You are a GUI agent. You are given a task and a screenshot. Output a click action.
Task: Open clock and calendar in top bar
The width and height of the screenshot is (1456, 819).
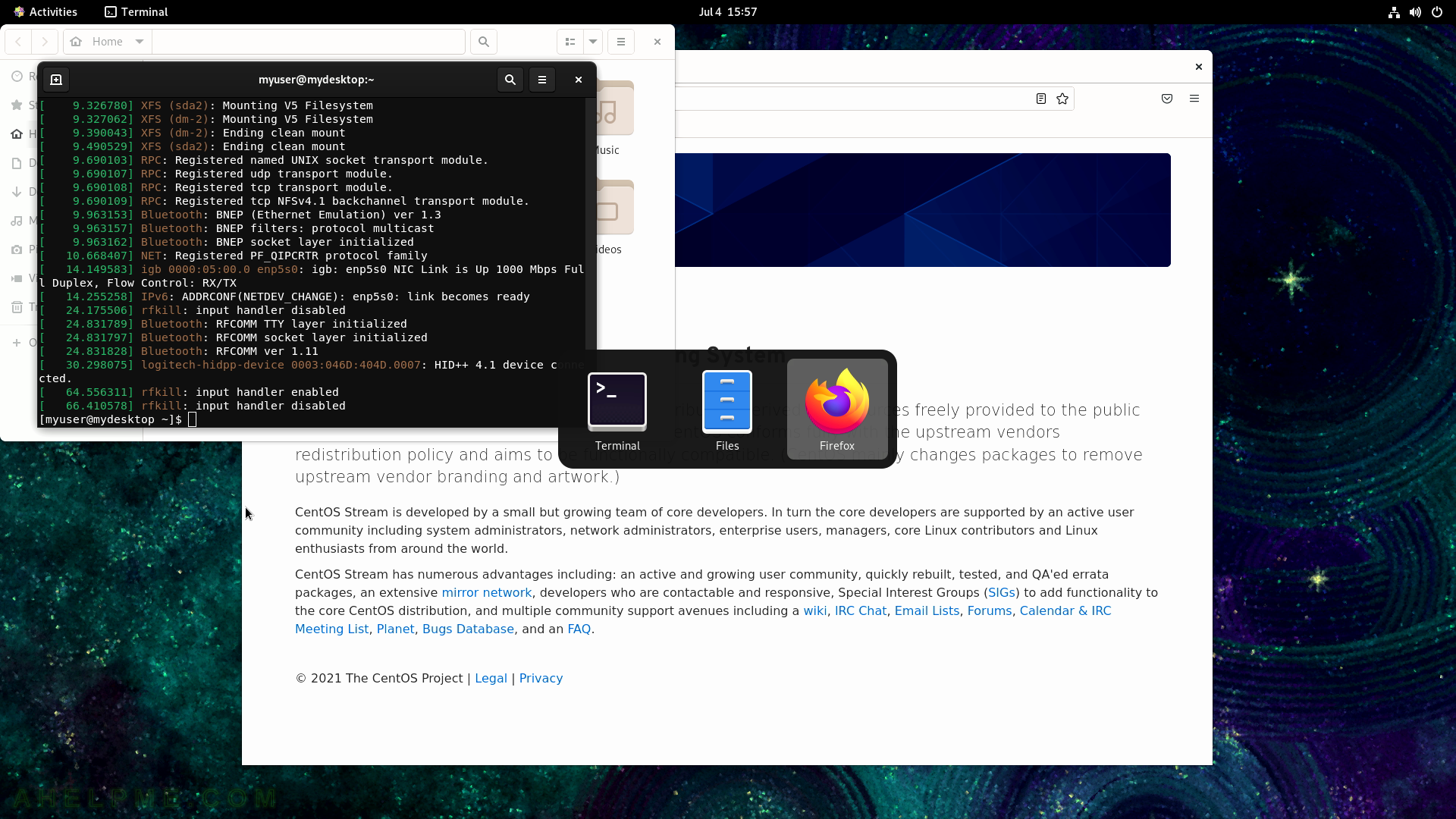tap(728, 11)
